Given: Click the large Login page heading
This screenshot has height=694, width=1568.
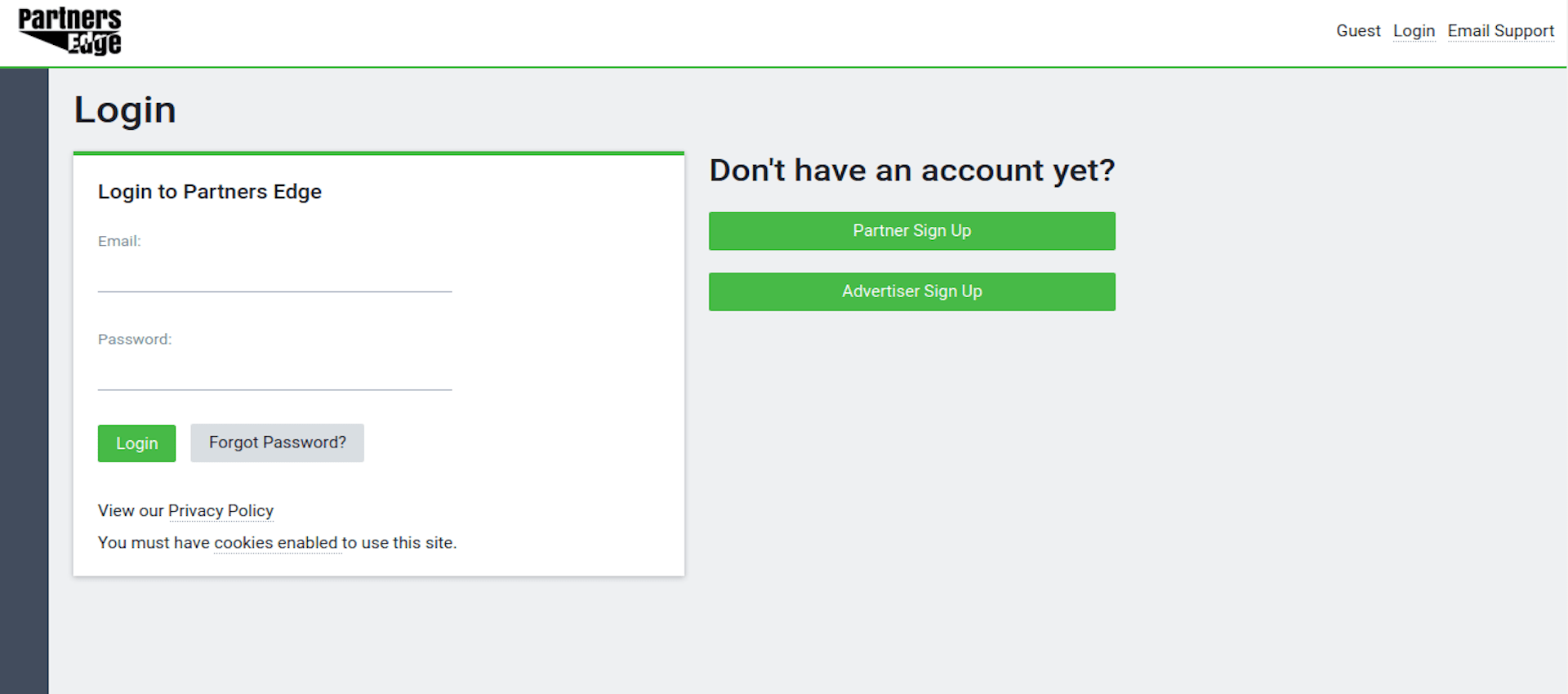Looking at the screenshot, I should (x=125, y=110).
